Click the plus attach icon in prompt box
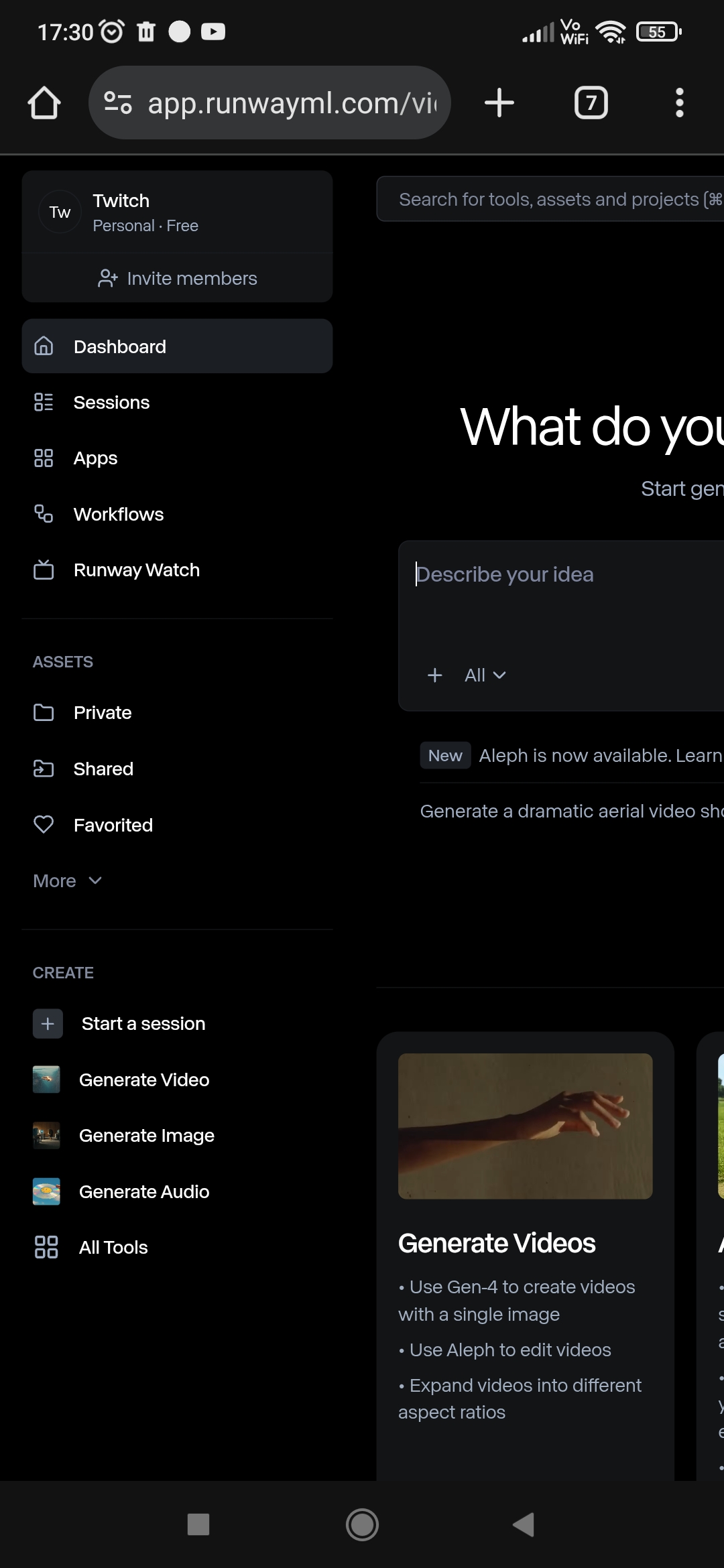 point(435,675)
